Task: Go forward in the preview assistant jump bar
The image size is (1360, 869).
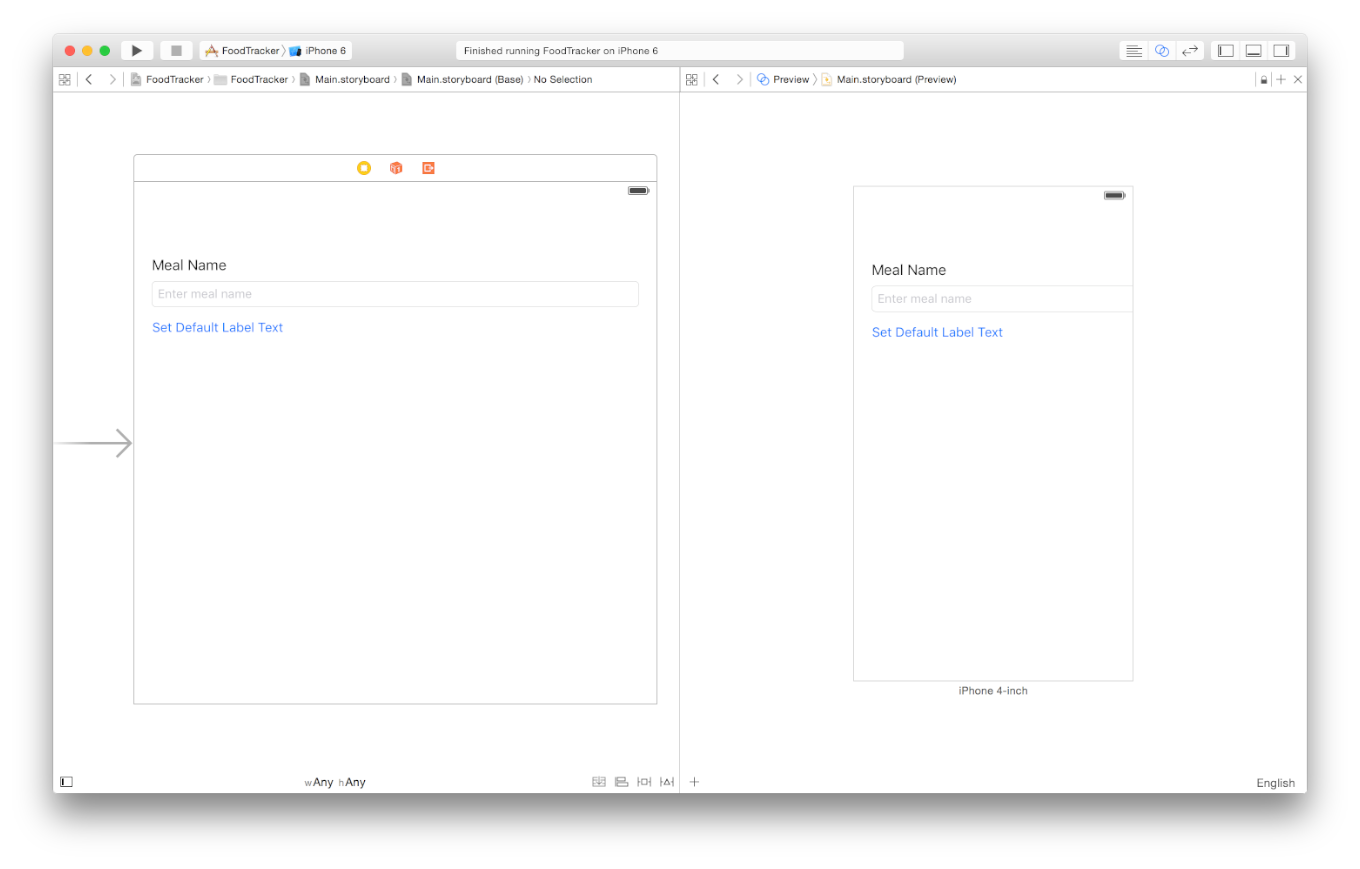Action: 739,79
